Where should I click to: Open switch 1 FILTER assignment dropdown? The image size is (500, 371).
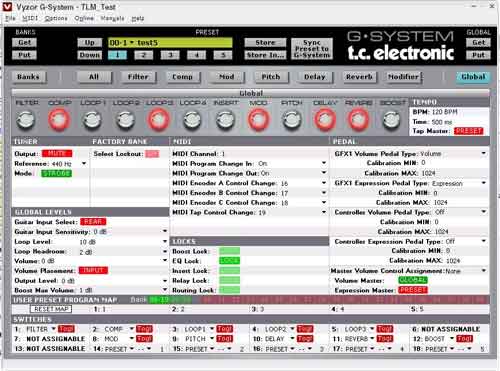[x=53, y=329]
